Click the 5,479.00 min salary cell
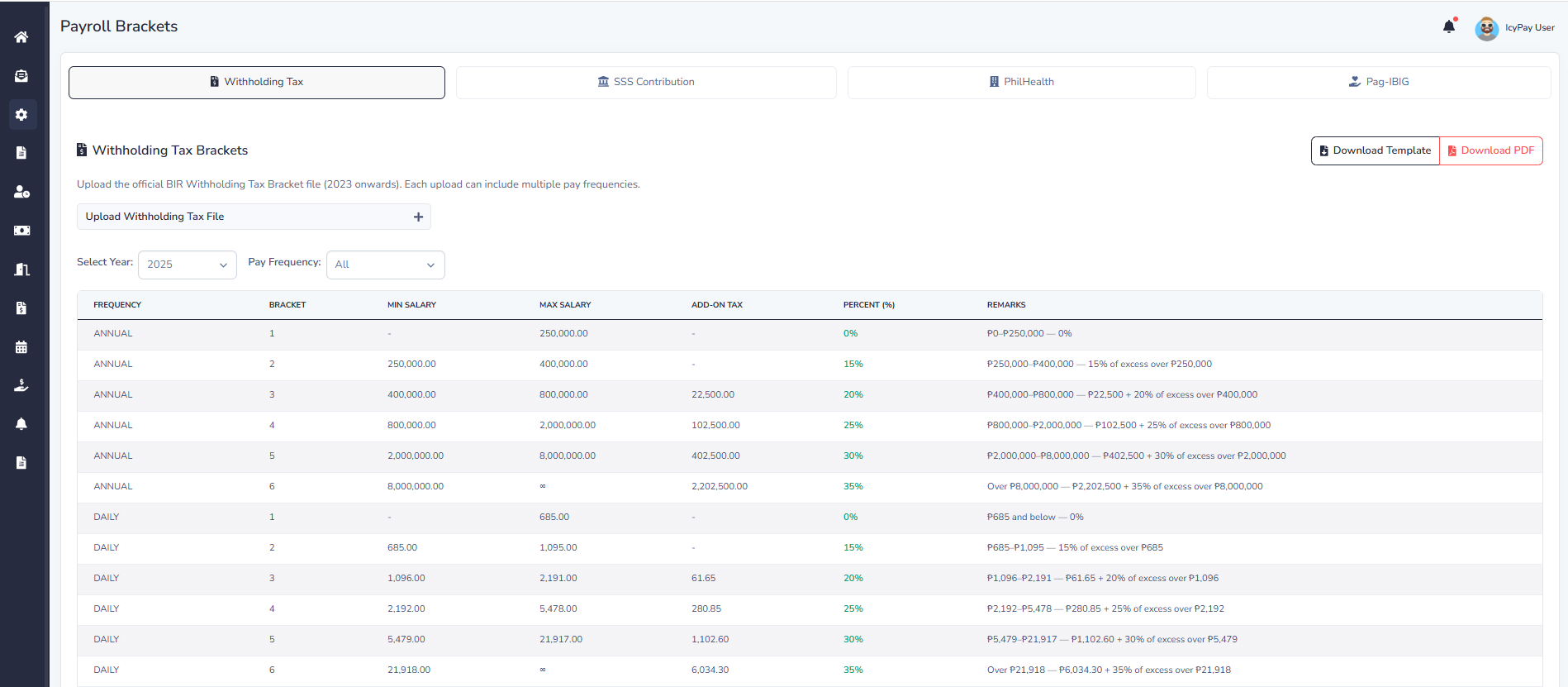 pyautogui.click(x=406, y=640)
